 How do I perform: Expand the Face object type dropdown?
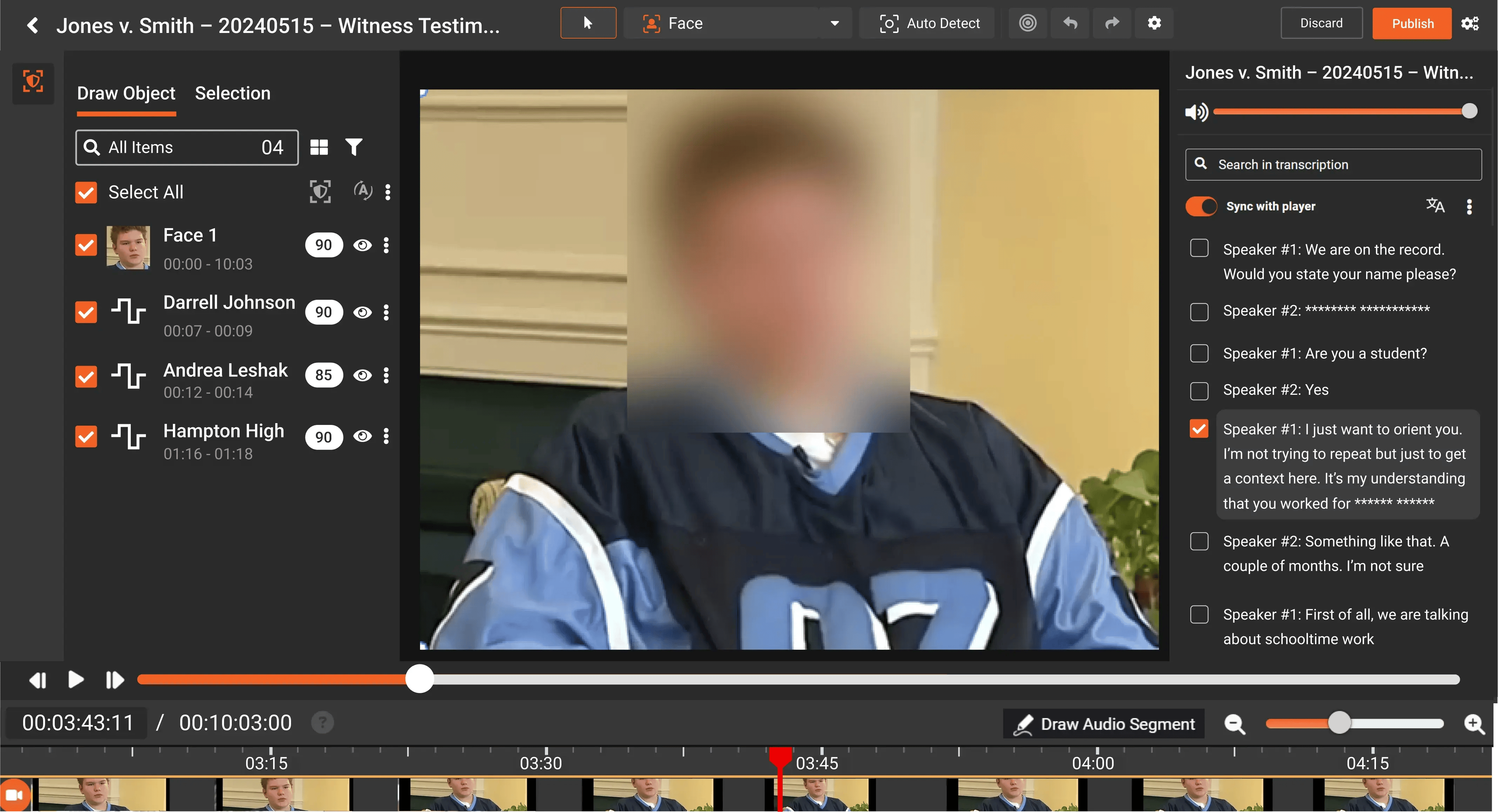(x=835, y=23)
